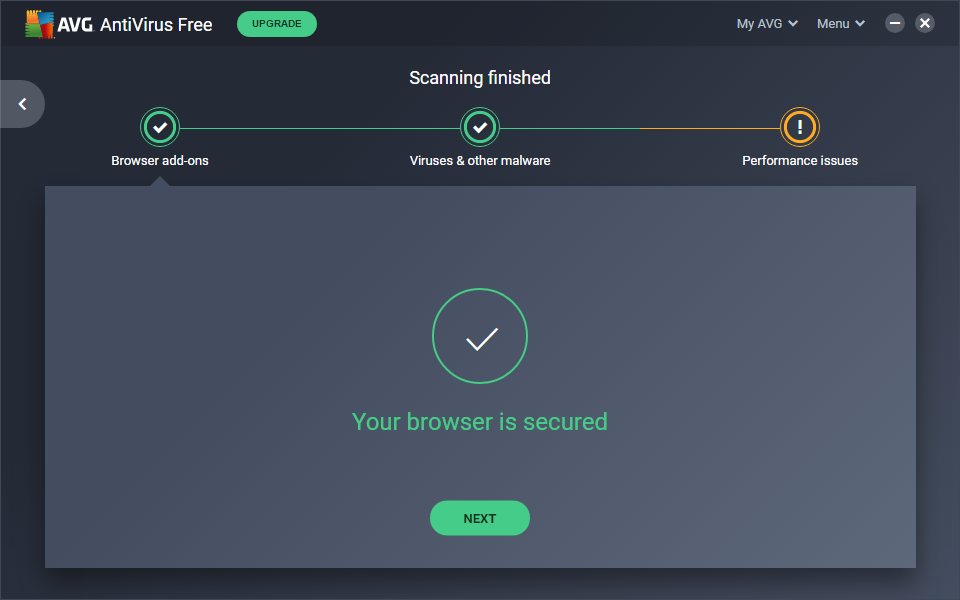Select the Browser add-ons step label
Screen dimensions: 960x600
[160, 160]
